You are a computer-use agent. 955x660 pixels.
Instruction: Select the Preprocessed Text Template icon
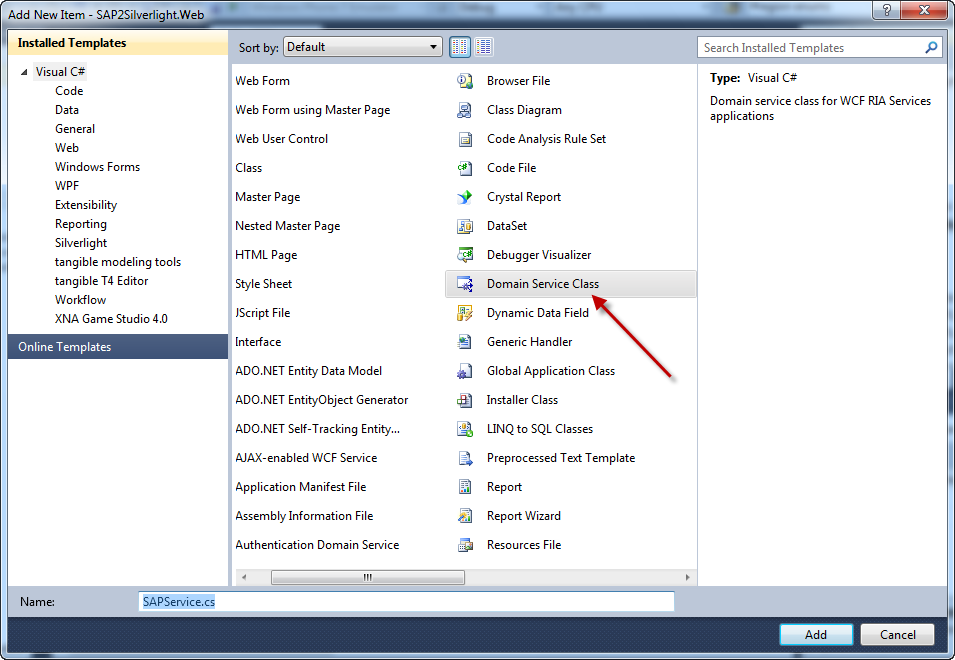[x=465, y=458]
